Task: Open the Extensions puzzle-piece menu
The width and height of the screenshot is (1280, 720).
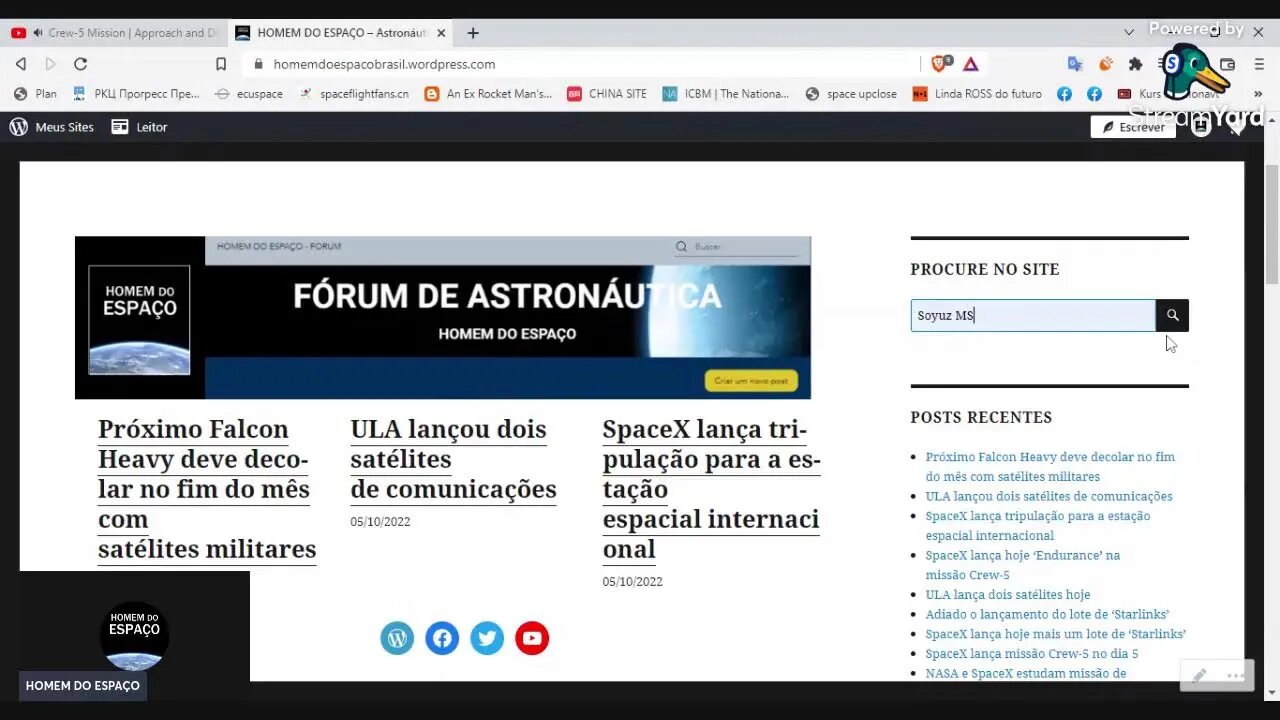Action: point(1136,64)
